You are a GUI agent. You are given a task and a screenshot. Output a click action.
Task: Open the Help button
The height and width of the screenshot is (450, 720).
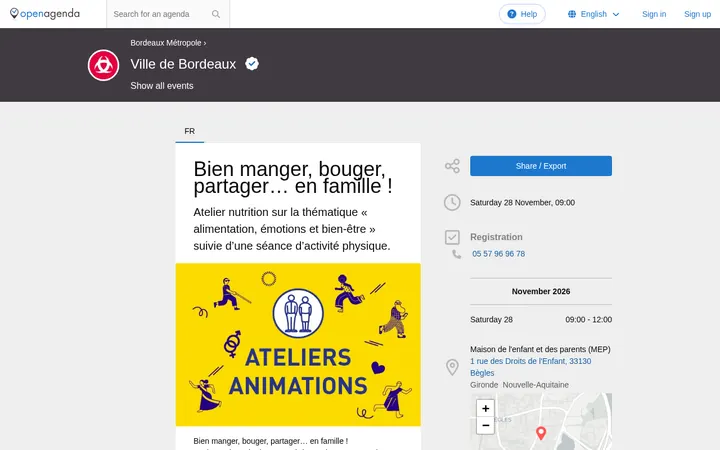coord(522,14)
